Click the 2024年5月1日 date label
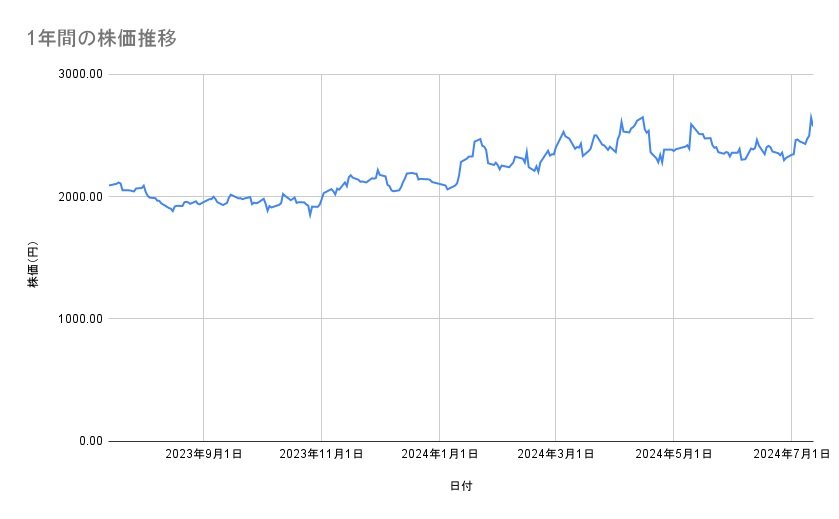 coord(674,455)
